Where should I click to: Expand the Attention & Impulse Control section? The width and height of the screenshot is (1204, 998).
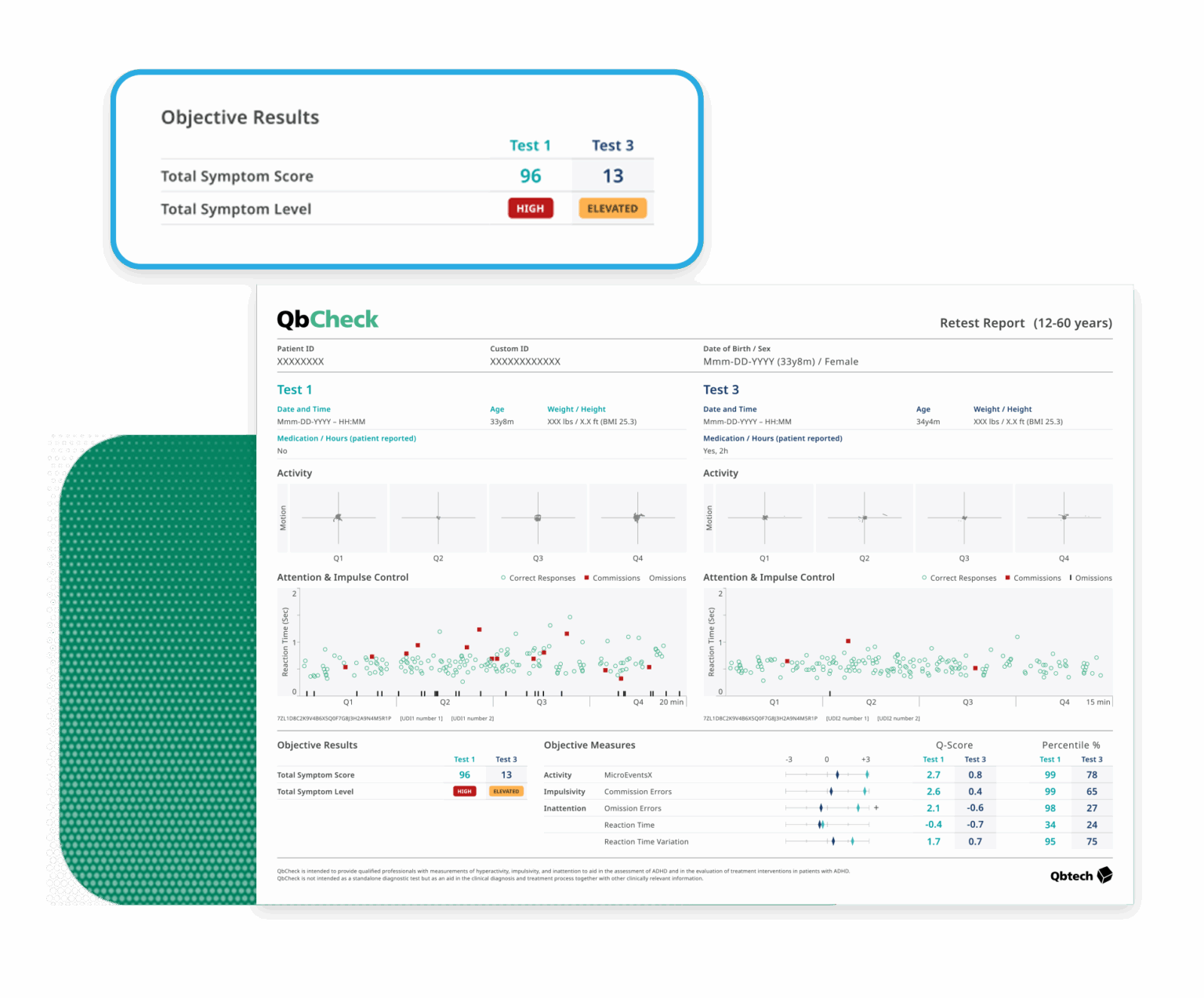pos(343,577)
